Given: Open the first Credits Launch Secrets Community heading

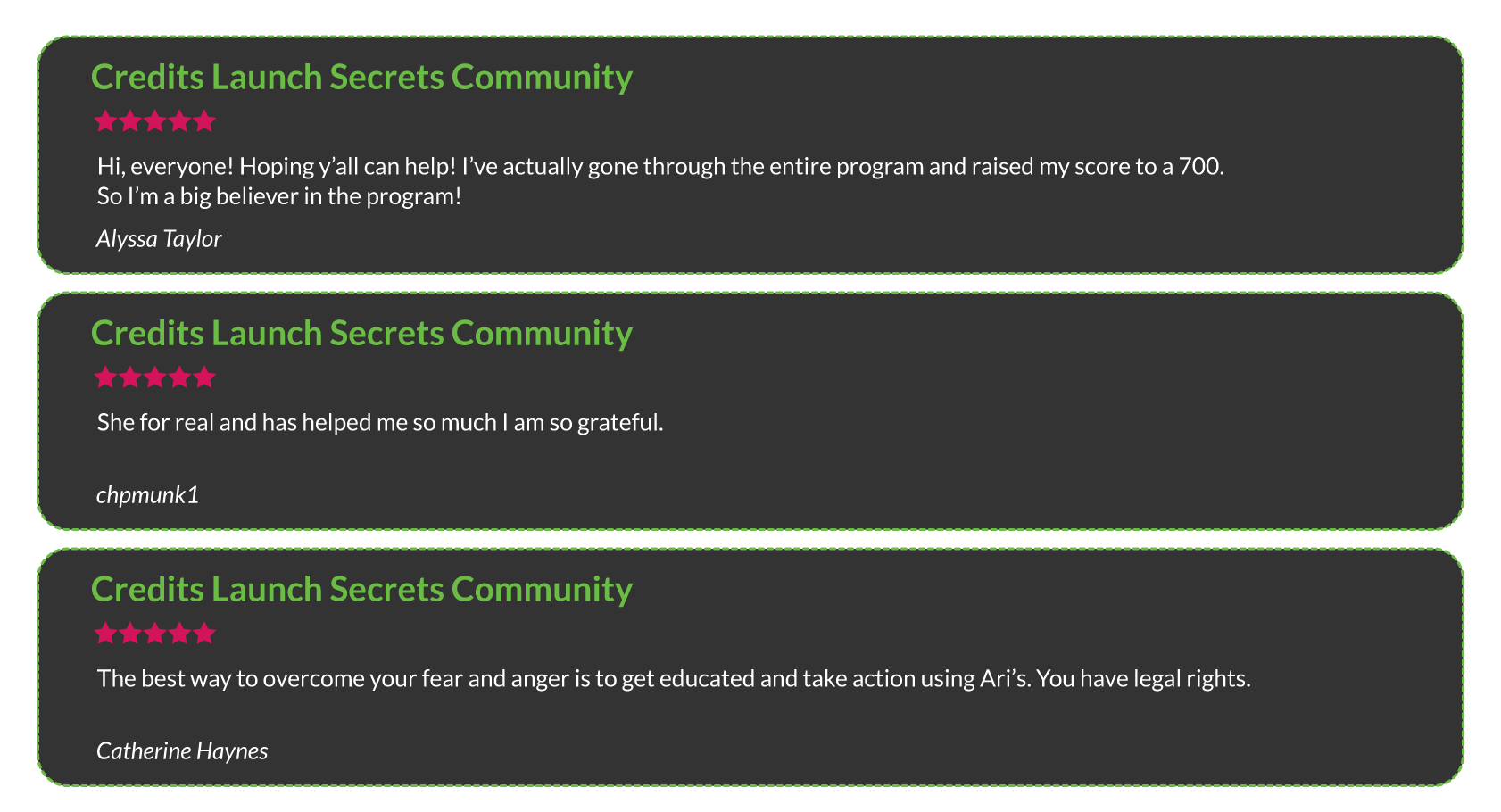Looking at the screenshot, I should (x=361, y=77).
